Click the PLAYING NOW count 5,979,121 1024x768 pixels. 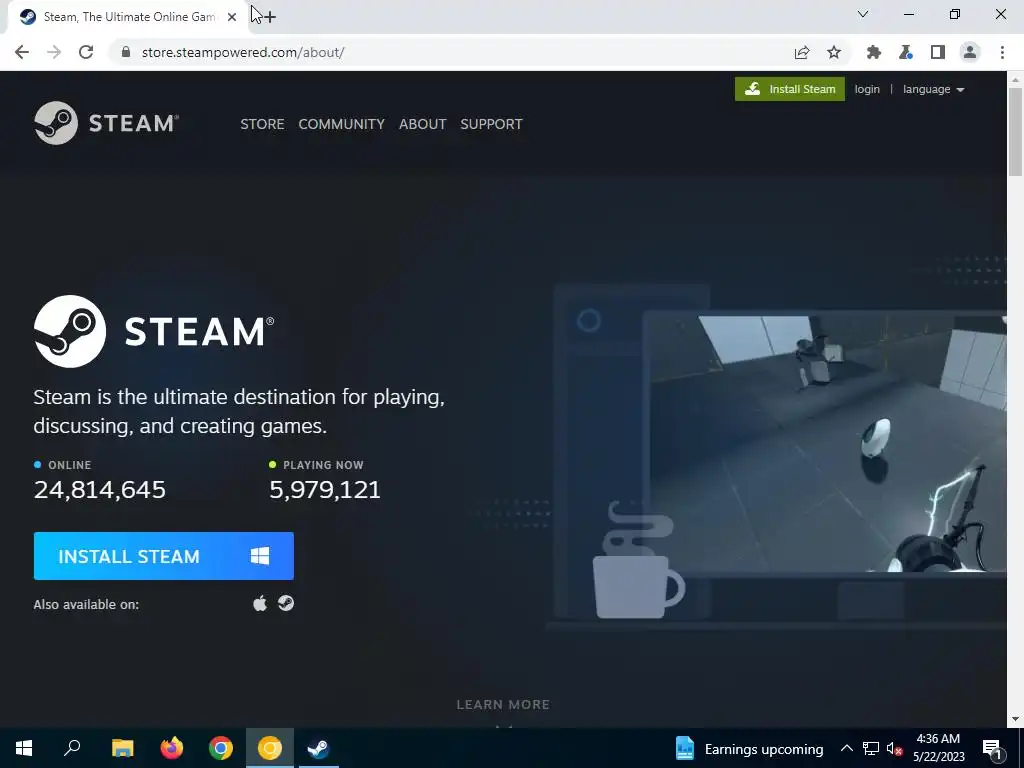pos(325,489)
